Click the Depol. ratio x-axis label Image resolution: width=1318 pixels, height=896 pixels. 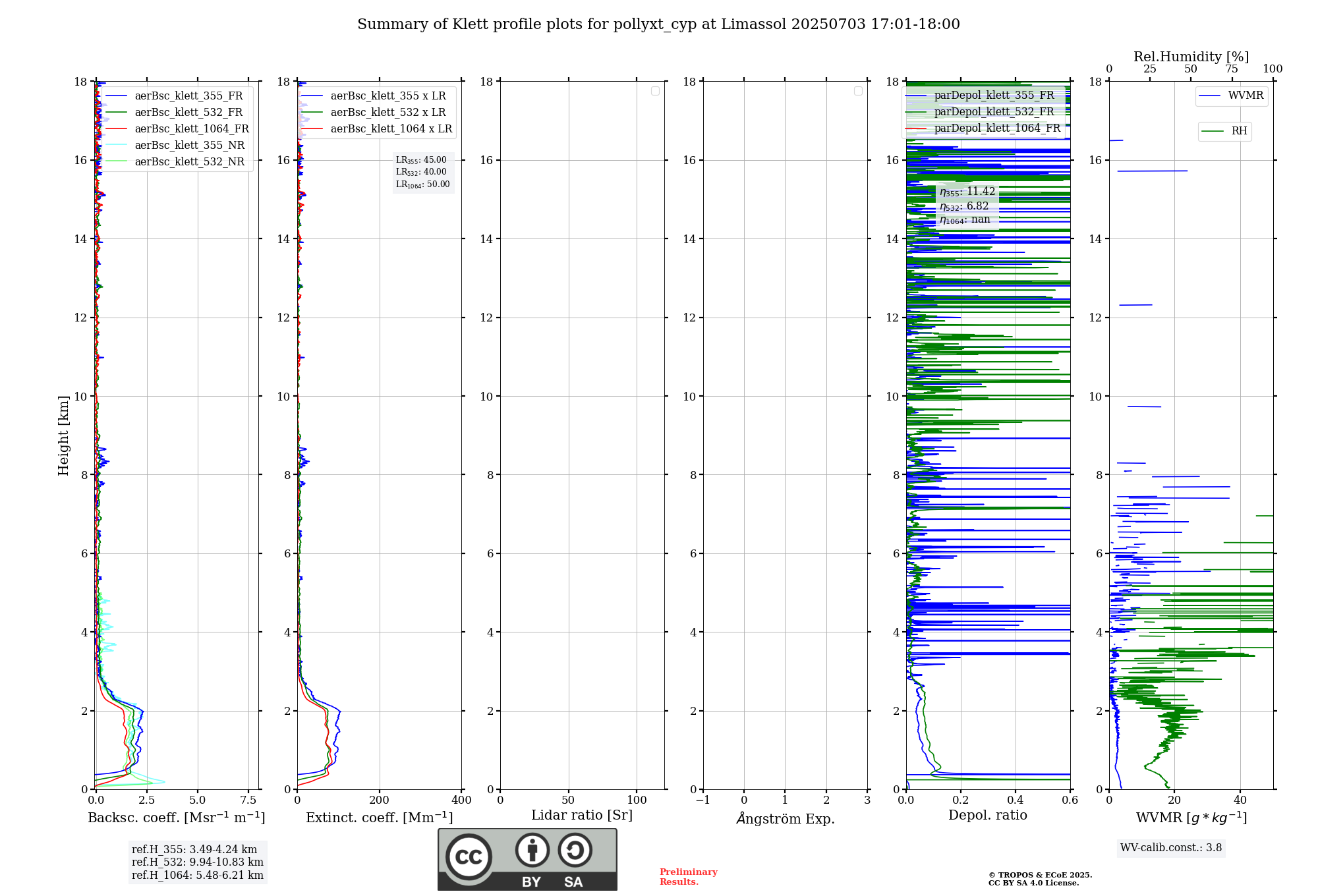coord(988,815)
